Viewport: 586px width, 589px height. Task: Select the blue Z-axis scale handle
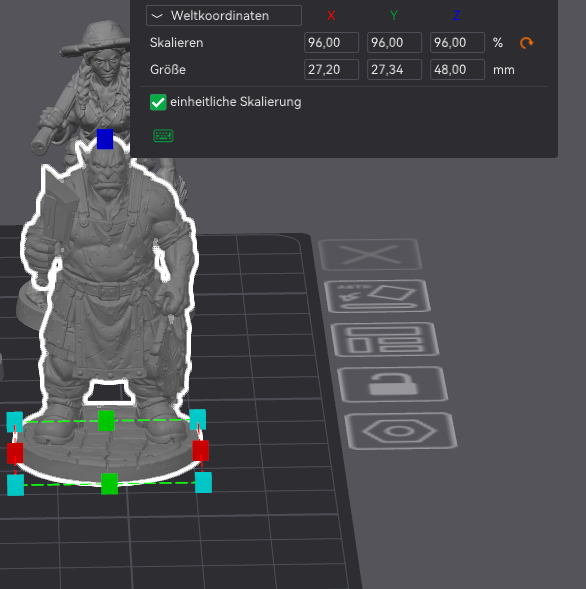click(105, 139)
